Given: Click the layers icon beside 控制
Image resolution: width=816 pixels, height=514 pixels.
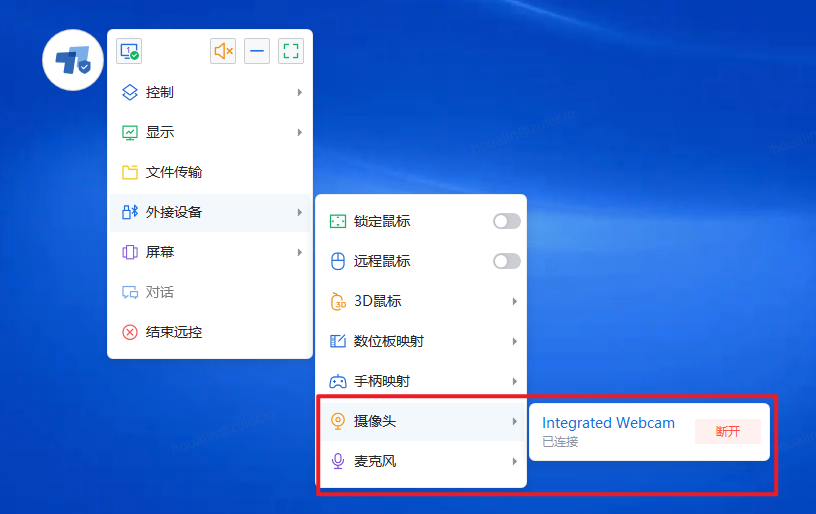Looking at the screenshot, I should (130, 92).
